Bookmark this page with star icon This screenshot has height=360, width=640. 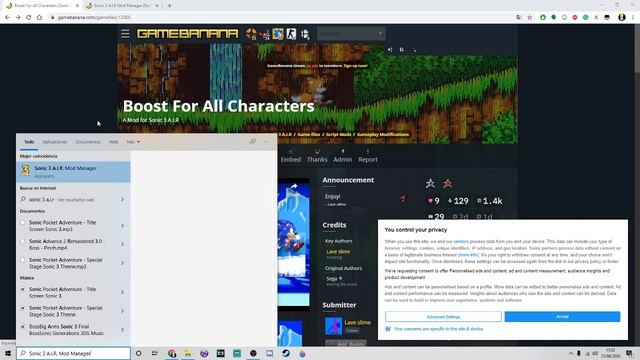[x=529, y=18]
